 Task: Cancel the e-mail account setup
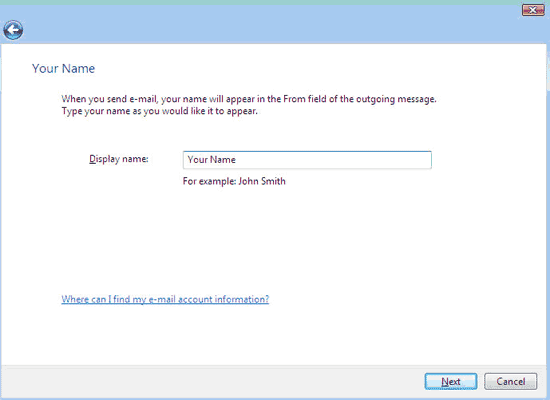(511, 381)
